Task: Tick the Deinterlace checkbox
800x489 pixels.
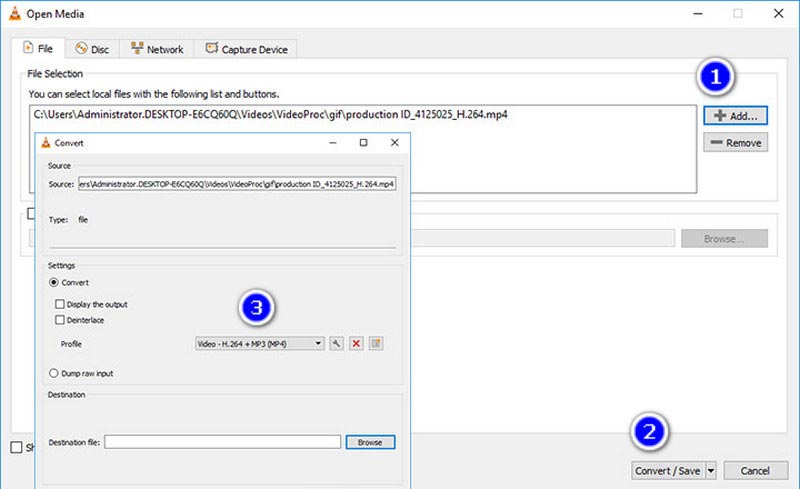Action: 61,320
